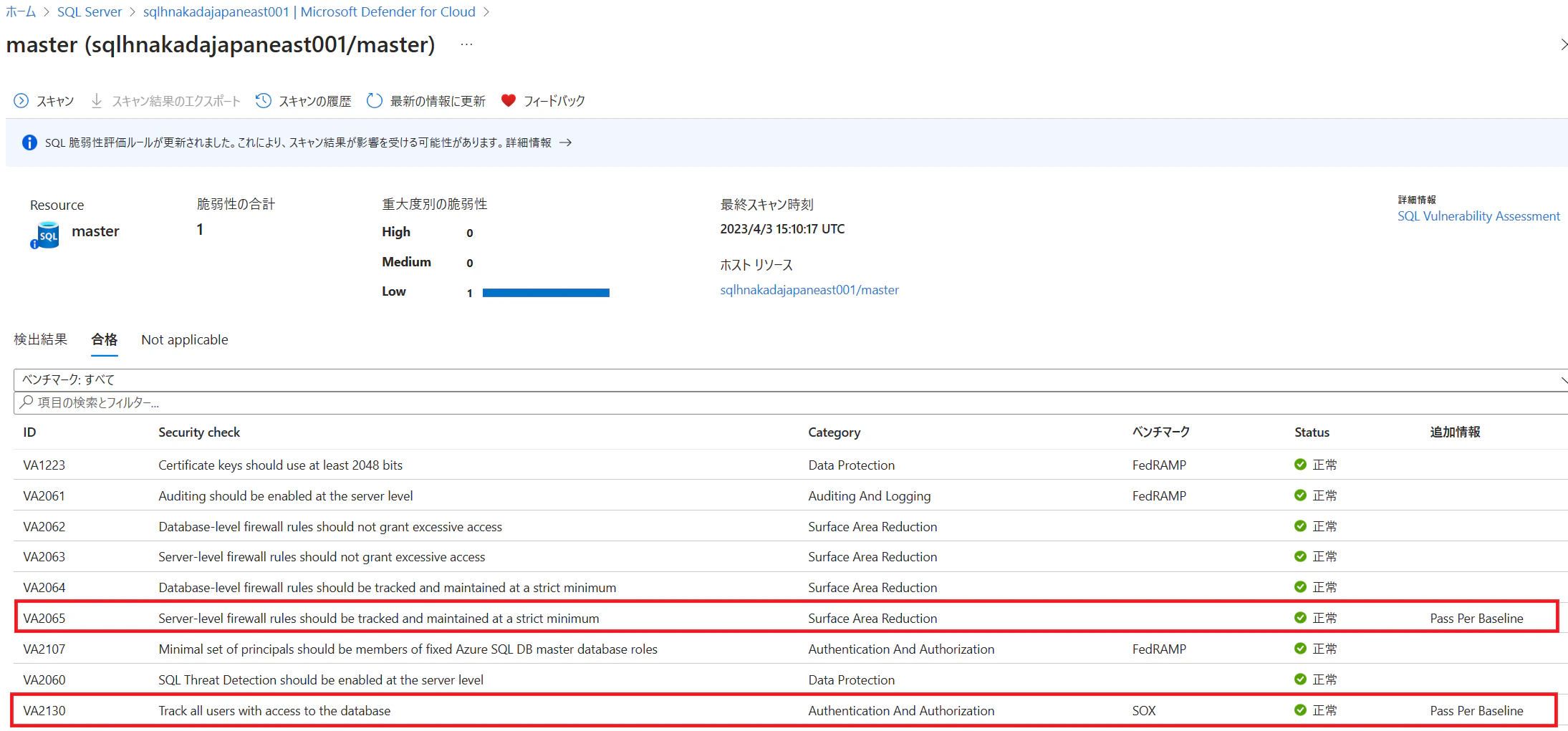The image size is (1568, 731).
Task: Focus the 項目の検索とフィルター search field
Action: tap(791, 403)
